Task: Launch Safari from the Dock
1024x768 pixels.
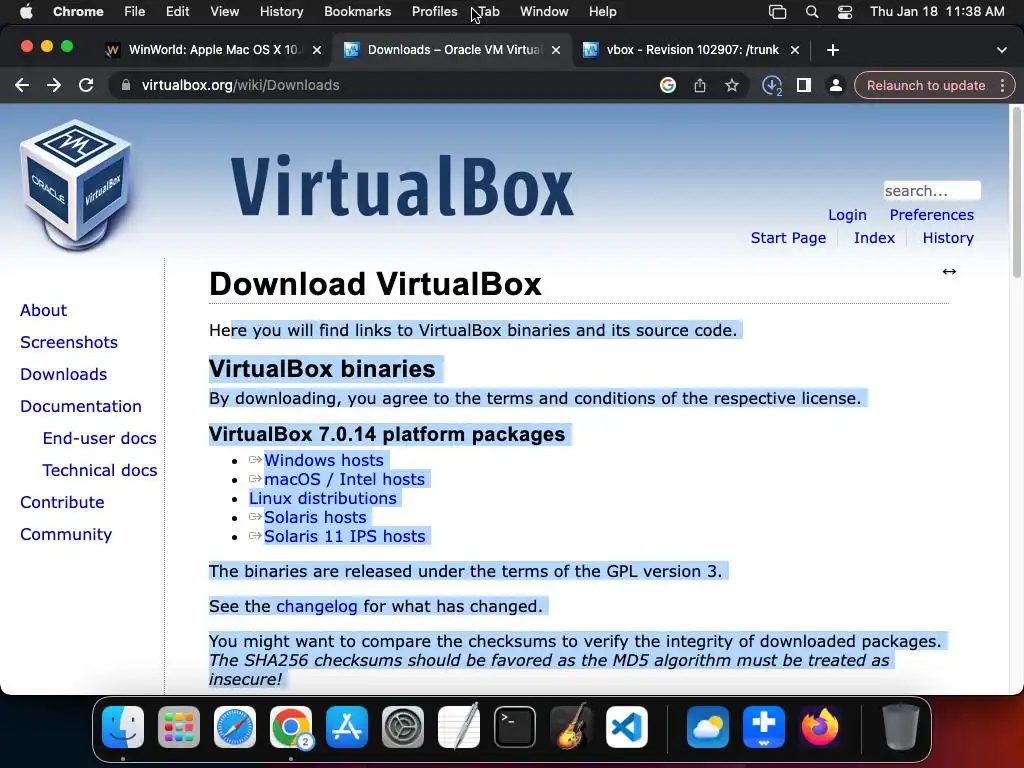Action: click(235, 727)
